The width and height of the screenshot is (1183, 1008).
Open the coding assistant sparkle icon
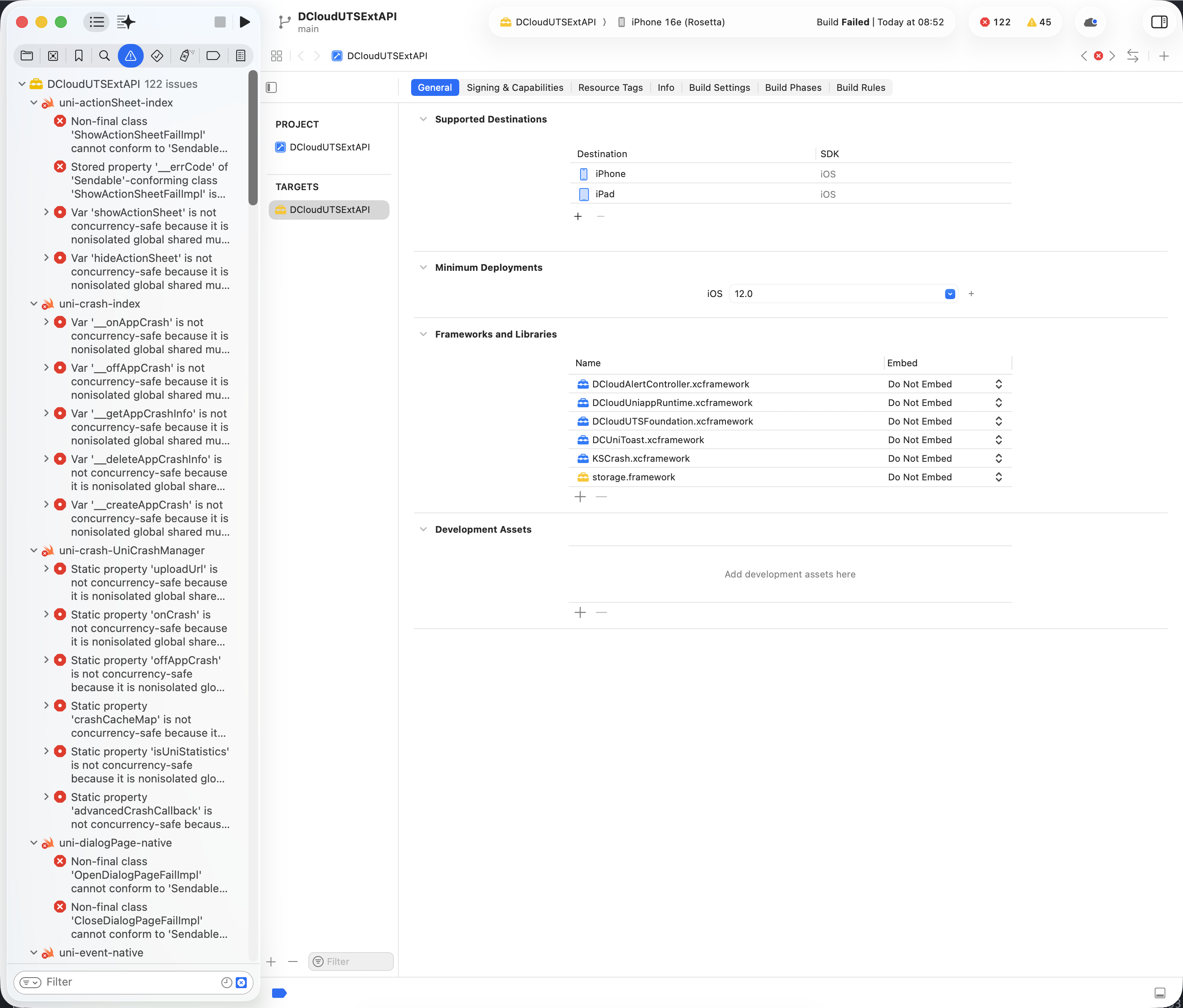[126, 22]
